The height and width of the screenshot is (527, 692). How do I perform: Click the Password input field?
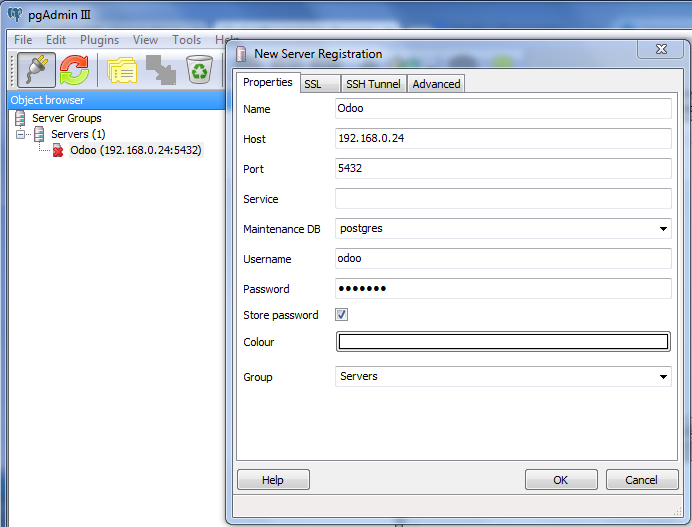(x=503, y=288)
